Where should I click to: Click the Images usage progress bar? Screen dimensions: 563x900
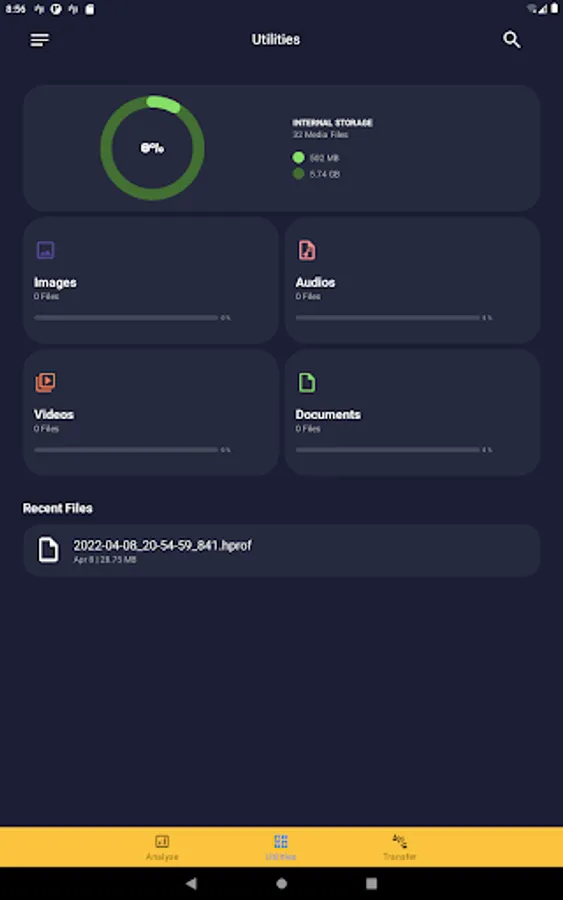click(126, 317)
